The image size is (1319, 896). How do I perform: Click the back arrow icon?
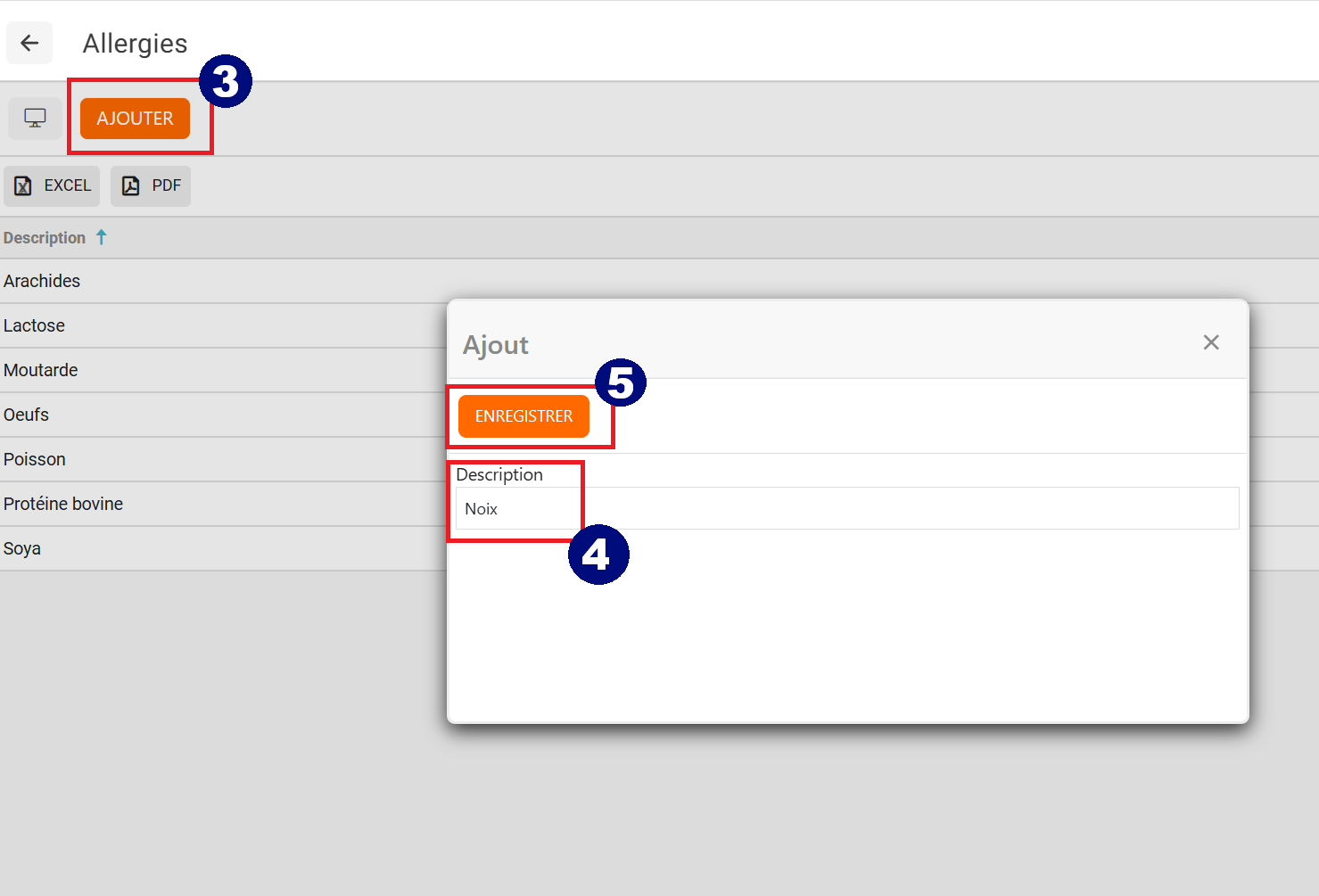[29, 43]
